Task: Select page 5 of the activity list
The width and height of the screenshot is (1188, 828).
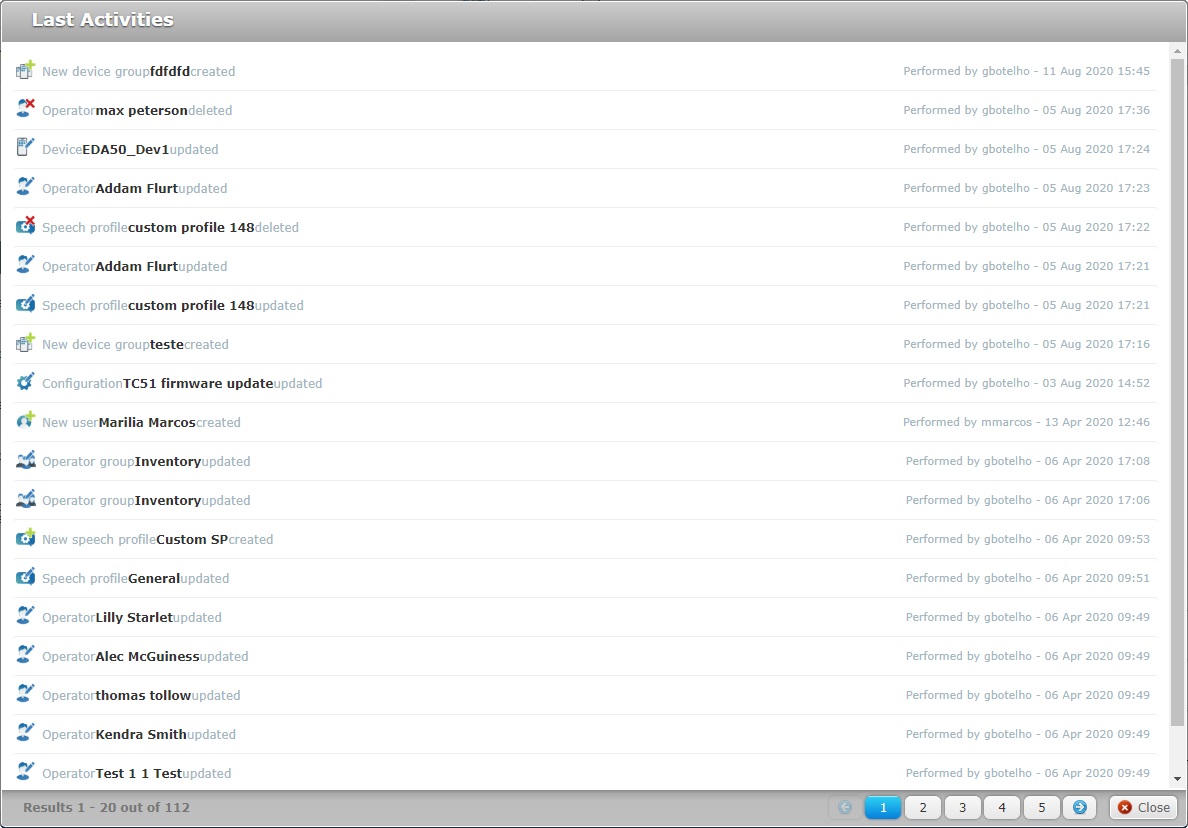Action: 1041,807
